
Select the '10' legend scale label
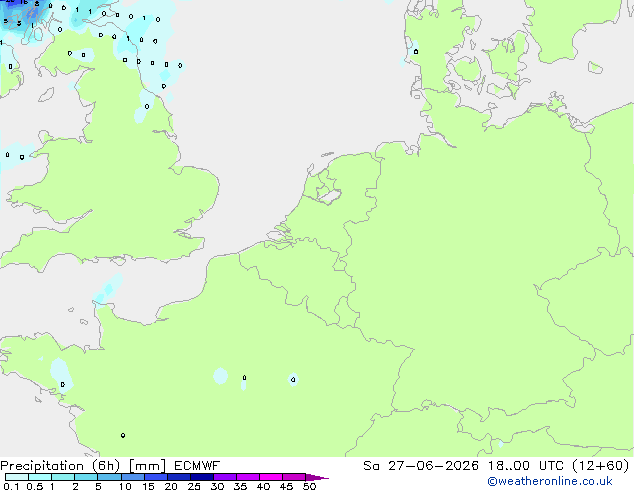coord(125,486)
